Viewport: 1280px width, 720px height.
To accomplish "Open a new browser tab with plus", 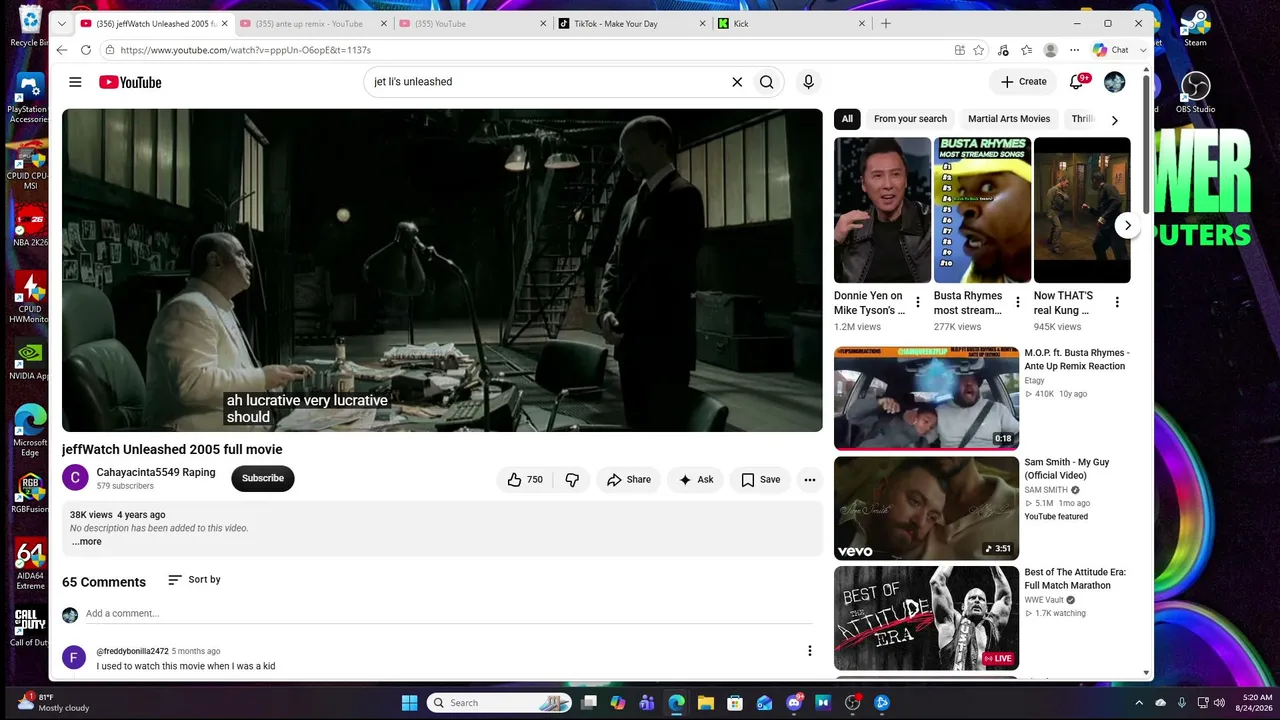I will point(886,23).
